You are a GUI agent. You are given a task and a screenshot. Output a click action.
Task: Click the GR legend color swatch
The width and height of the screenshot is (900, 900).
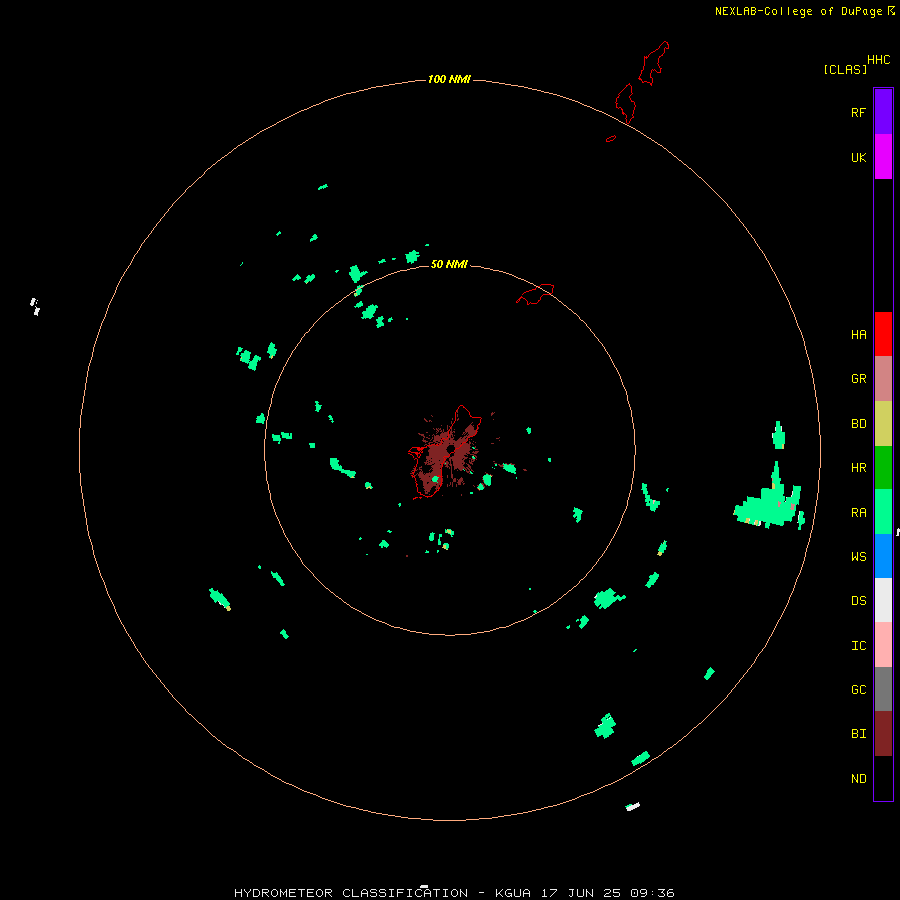tap(883, 379)
